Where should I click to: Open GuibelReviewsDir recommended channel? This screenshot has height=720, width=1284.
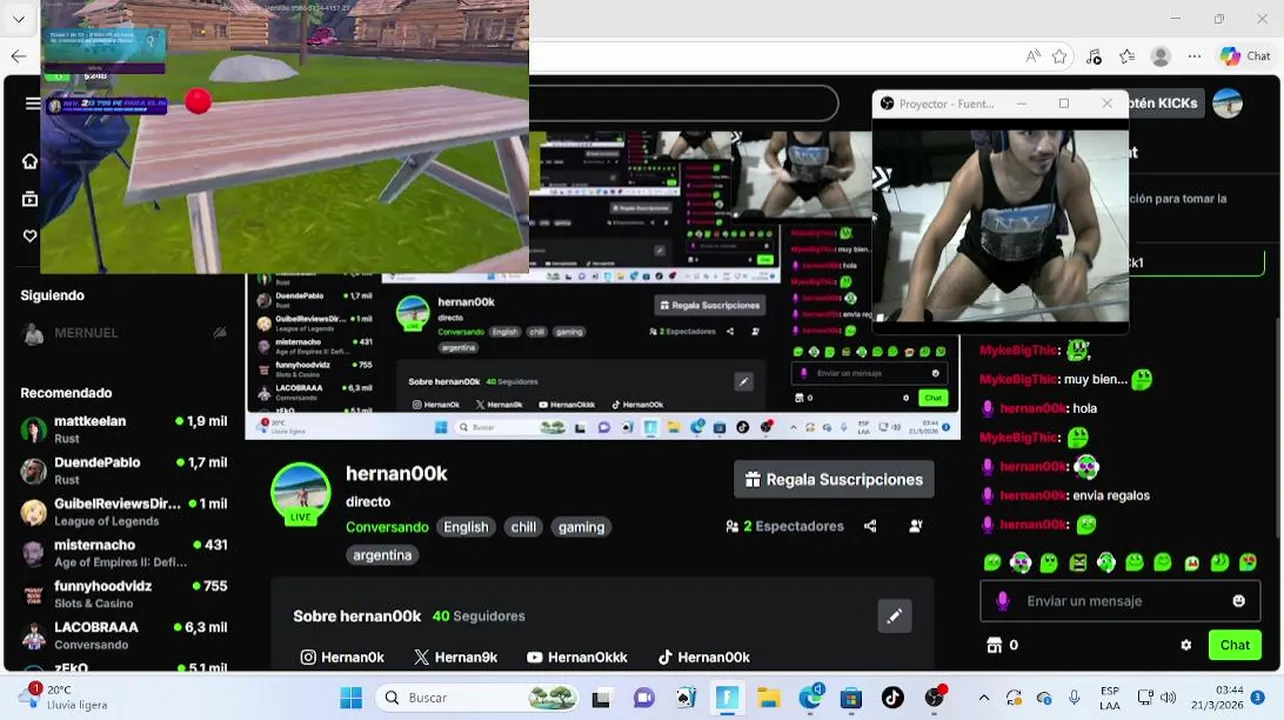pyautogui.click(x=124, y=511)
